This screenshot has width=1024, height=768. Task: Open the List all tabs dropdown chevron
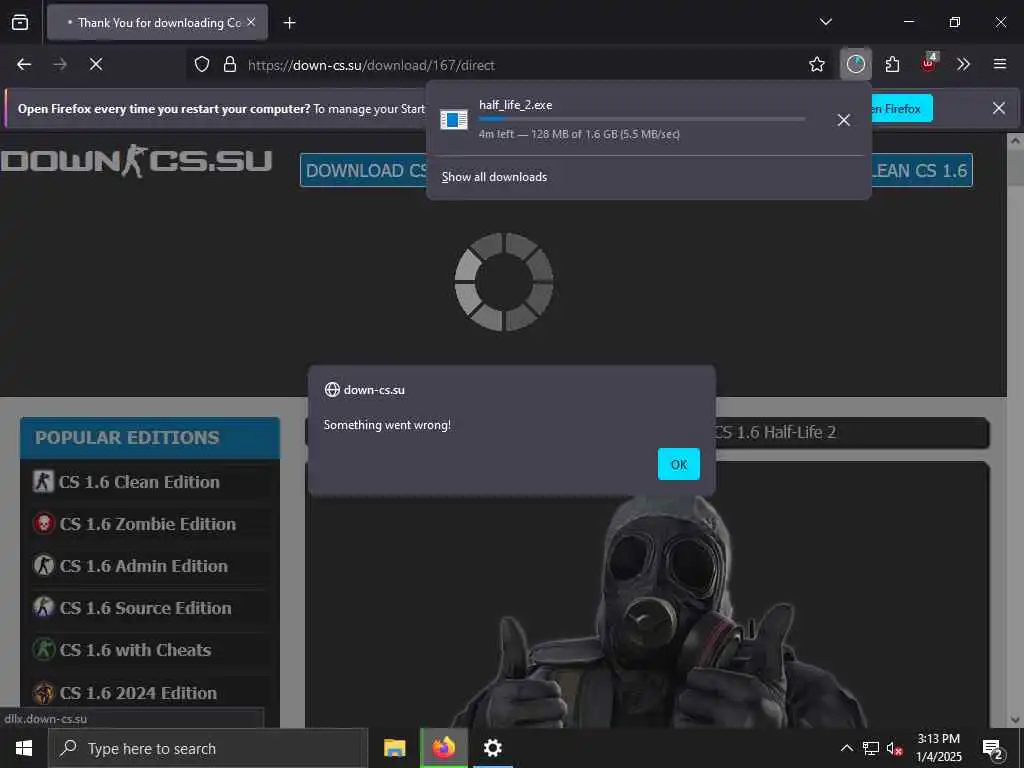pyautogui.click(x=825, y=22)
